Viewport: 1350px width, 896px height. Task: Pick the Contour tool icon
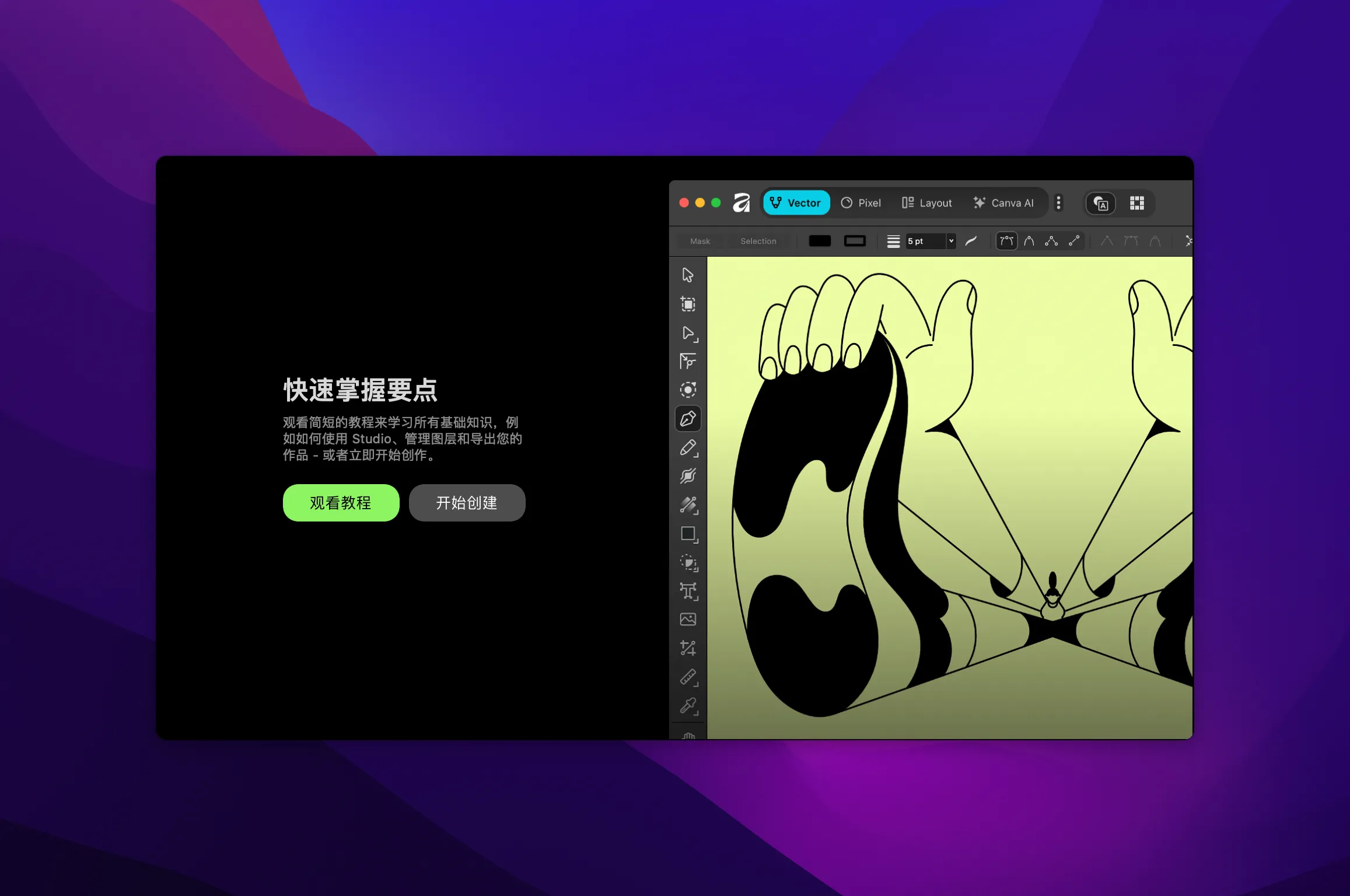pyautogui.click(x=688, y=390)
